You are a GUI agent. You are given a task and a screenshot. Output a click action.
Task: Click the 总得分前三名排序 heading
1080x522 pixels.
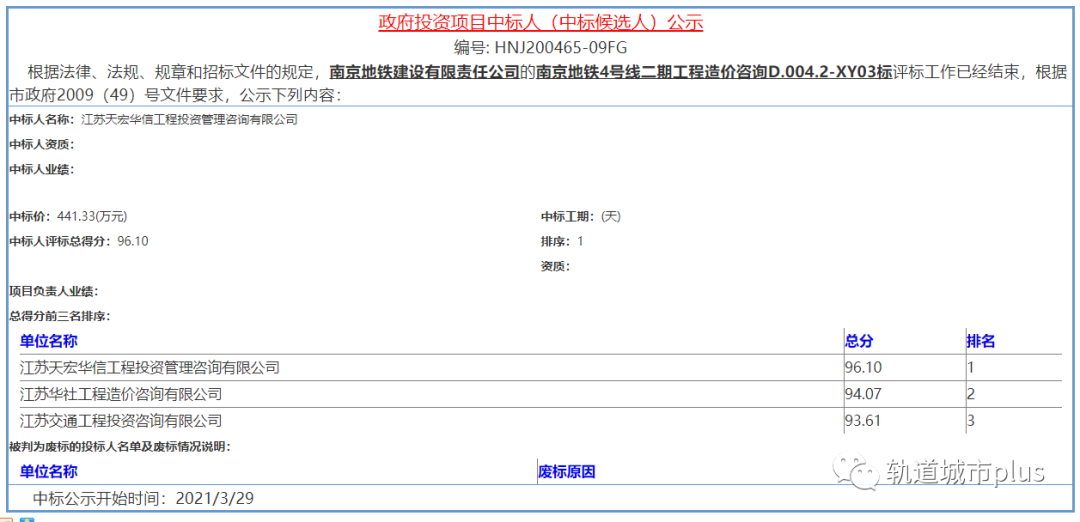61,316
